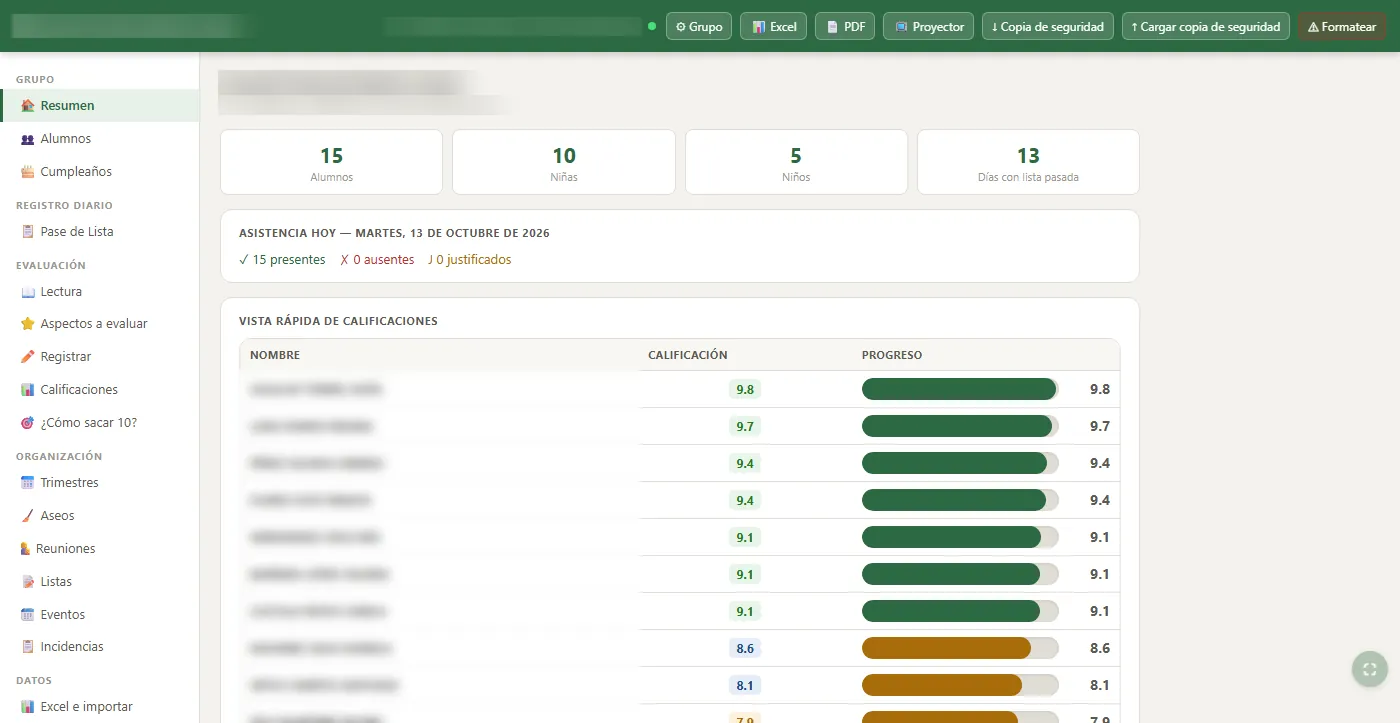Click the Registrar pencil icon

pos(28,357)
